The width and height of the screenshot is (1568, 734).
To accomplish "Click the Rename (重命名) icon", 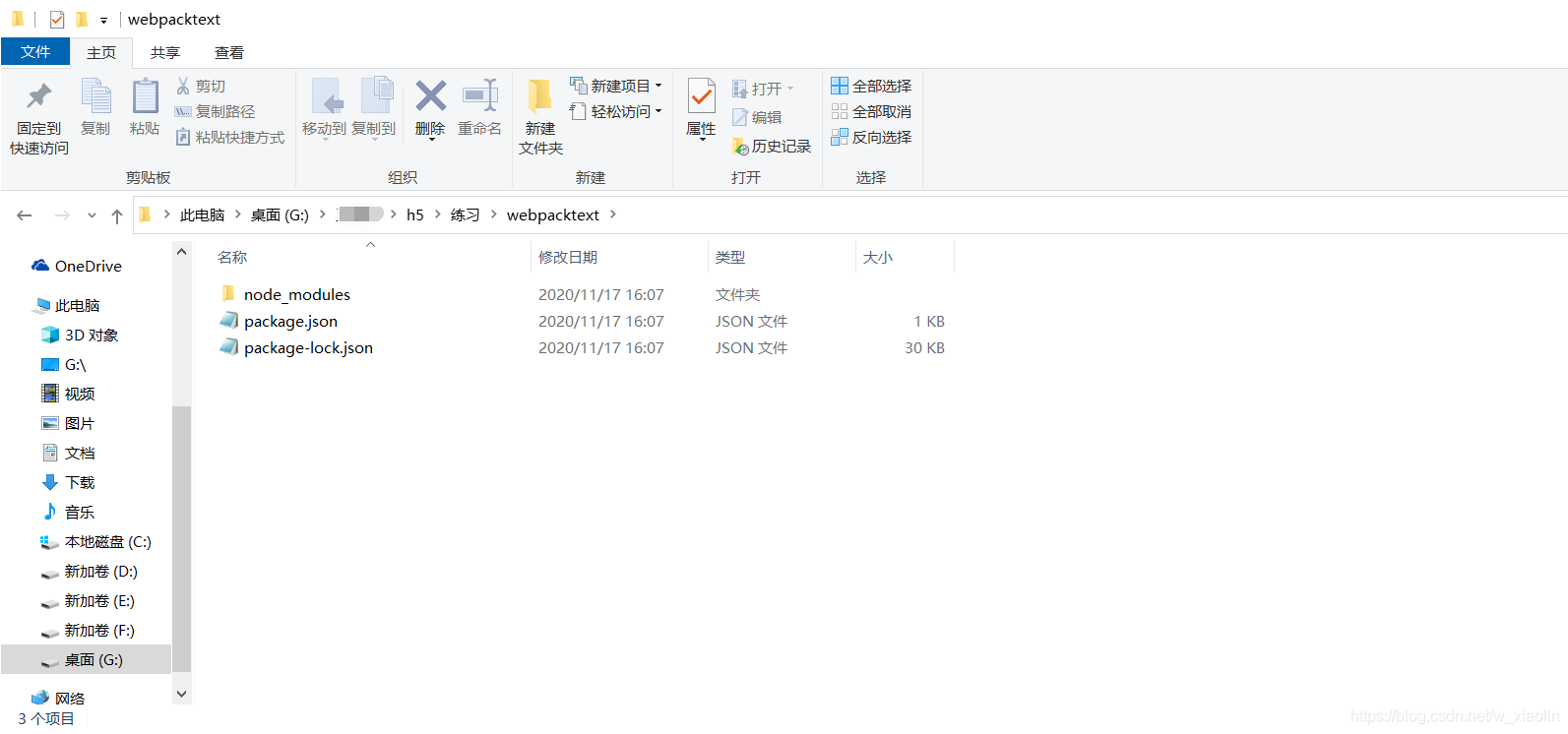I will [x=480, y=95].
